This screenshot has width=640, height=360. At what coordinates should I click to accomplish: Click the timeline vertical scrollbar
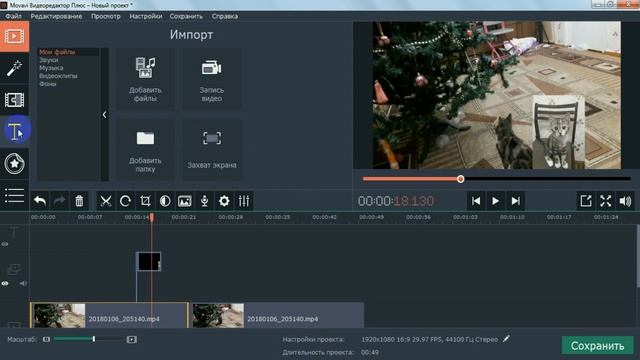point(638,256)
